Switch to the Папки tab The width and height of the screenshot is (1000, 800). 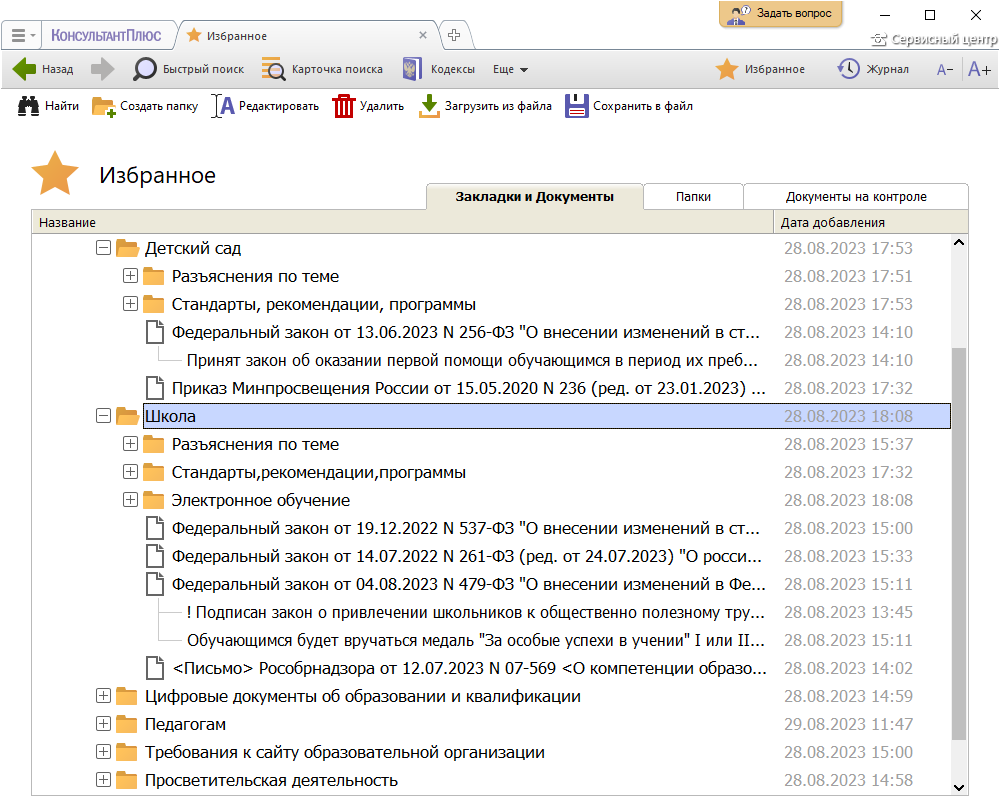pos(693,197)
